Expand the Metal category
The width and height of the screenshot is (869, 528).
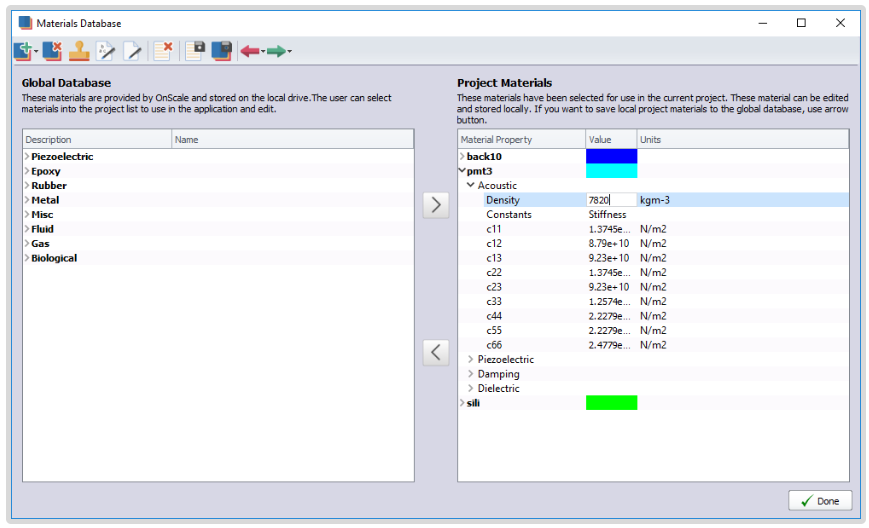click(27, 199)
